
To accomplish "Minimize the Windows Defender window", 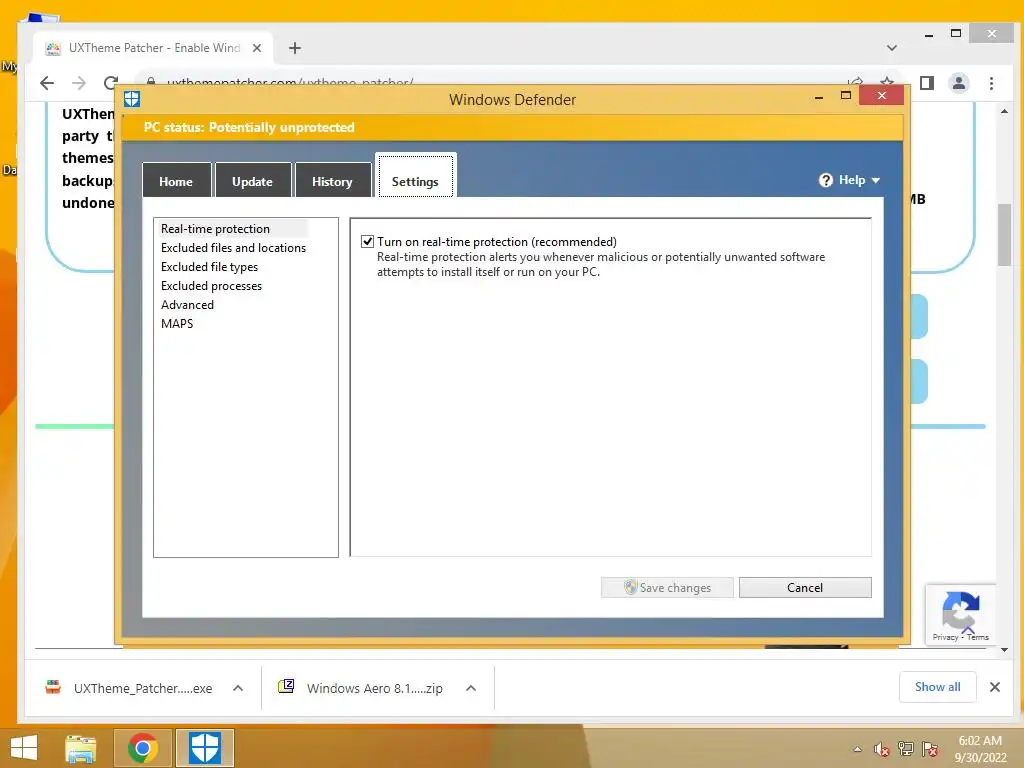I will (x=818, y=97).
